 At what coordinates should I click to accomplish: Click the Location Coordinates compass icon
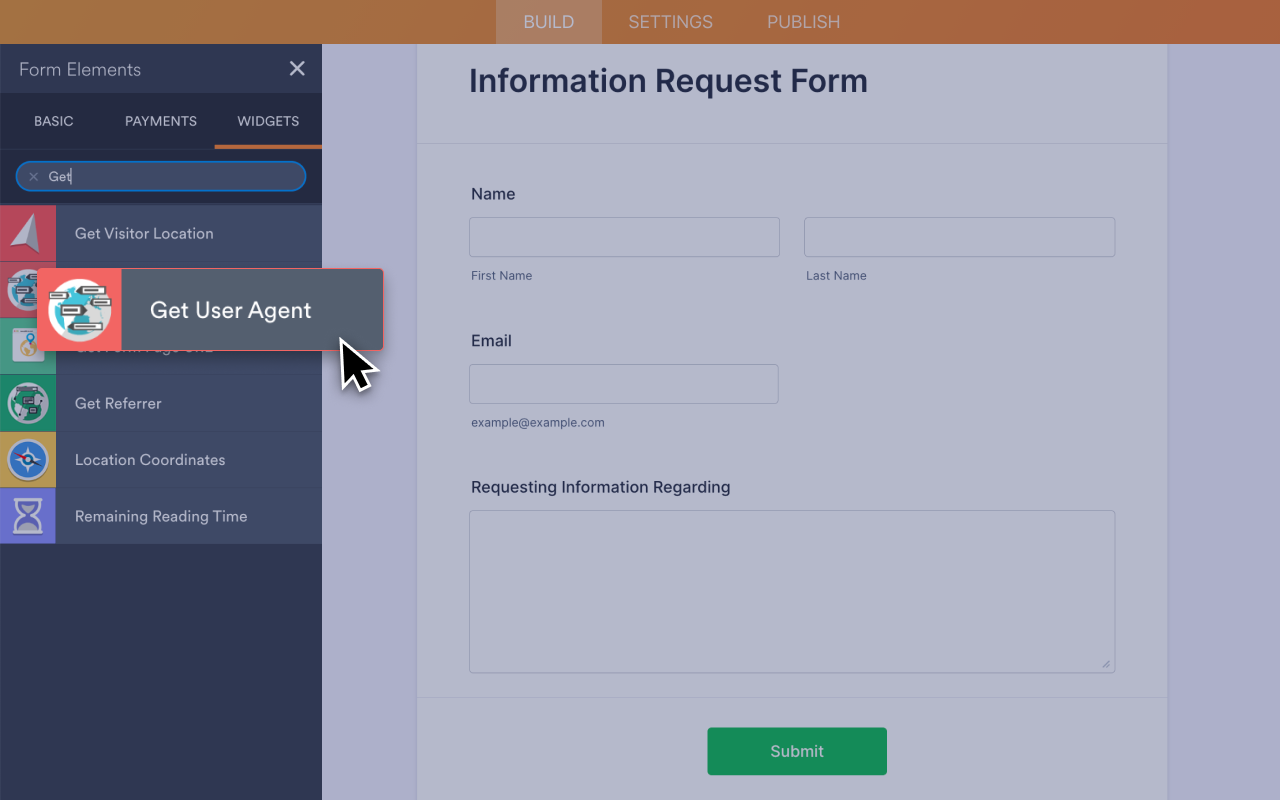[x=27, y=460]
